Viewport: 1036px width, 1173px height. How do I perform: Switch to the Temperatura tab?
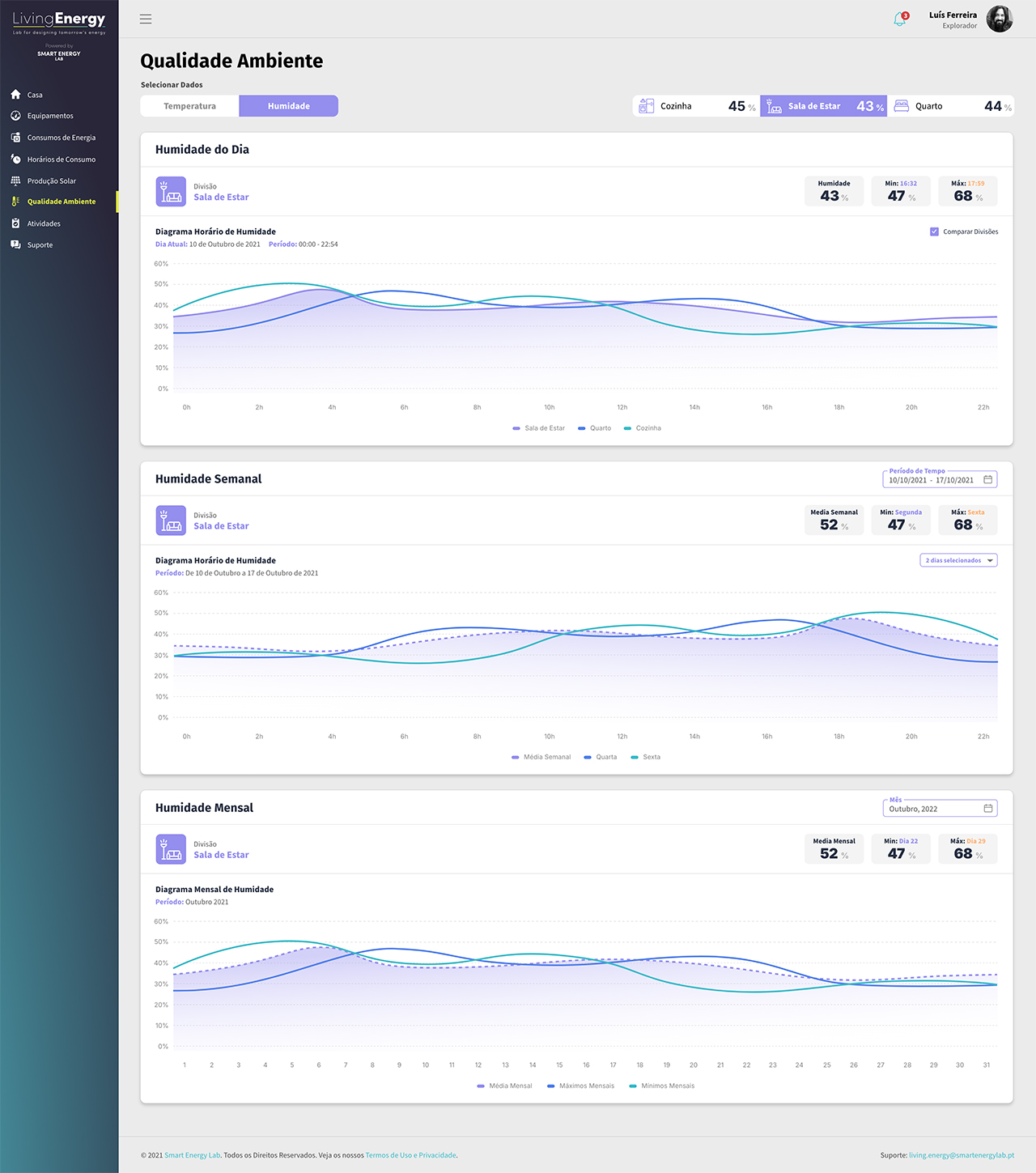coord(189,106)
